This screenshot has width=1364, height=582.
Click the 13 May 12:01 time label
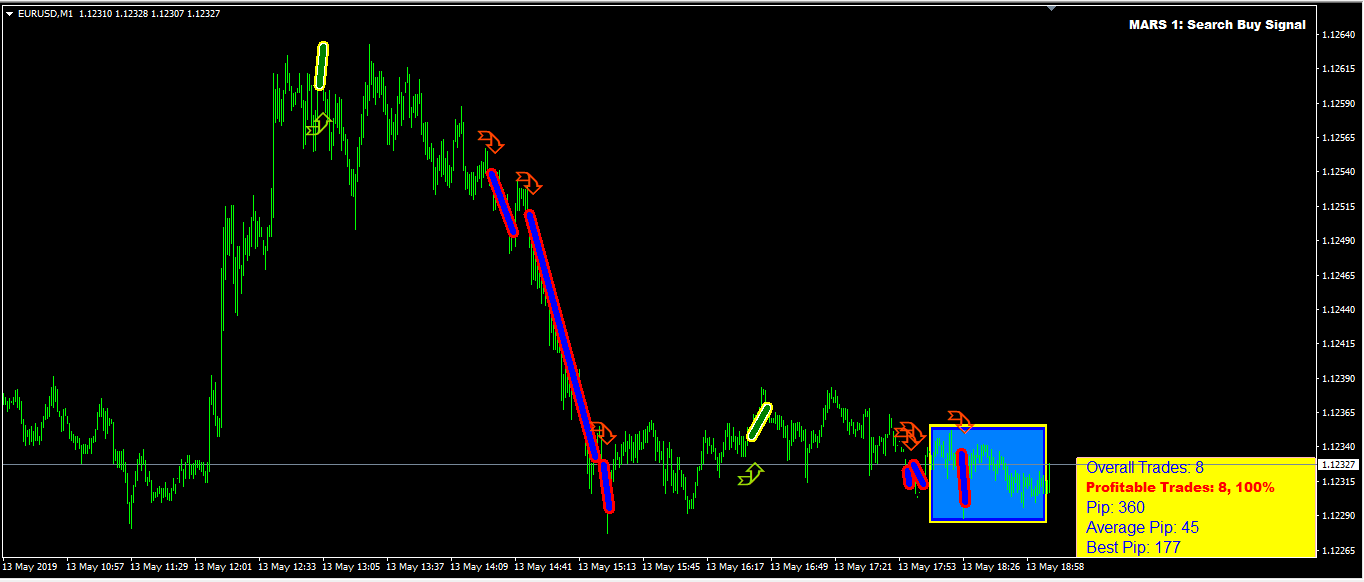pyautogui.click(x=223, y=567)
